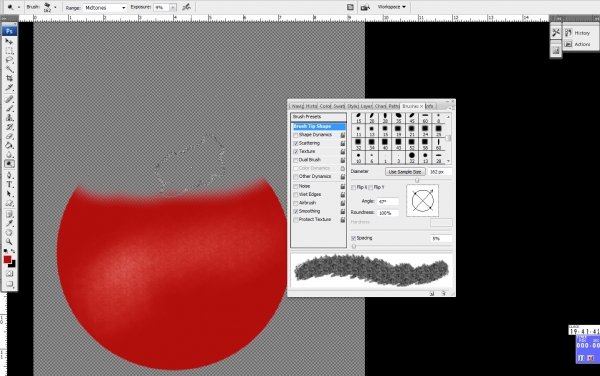Screen dimensions: 600x376
Task: Select the Crop tool
Action: point(9,78)
